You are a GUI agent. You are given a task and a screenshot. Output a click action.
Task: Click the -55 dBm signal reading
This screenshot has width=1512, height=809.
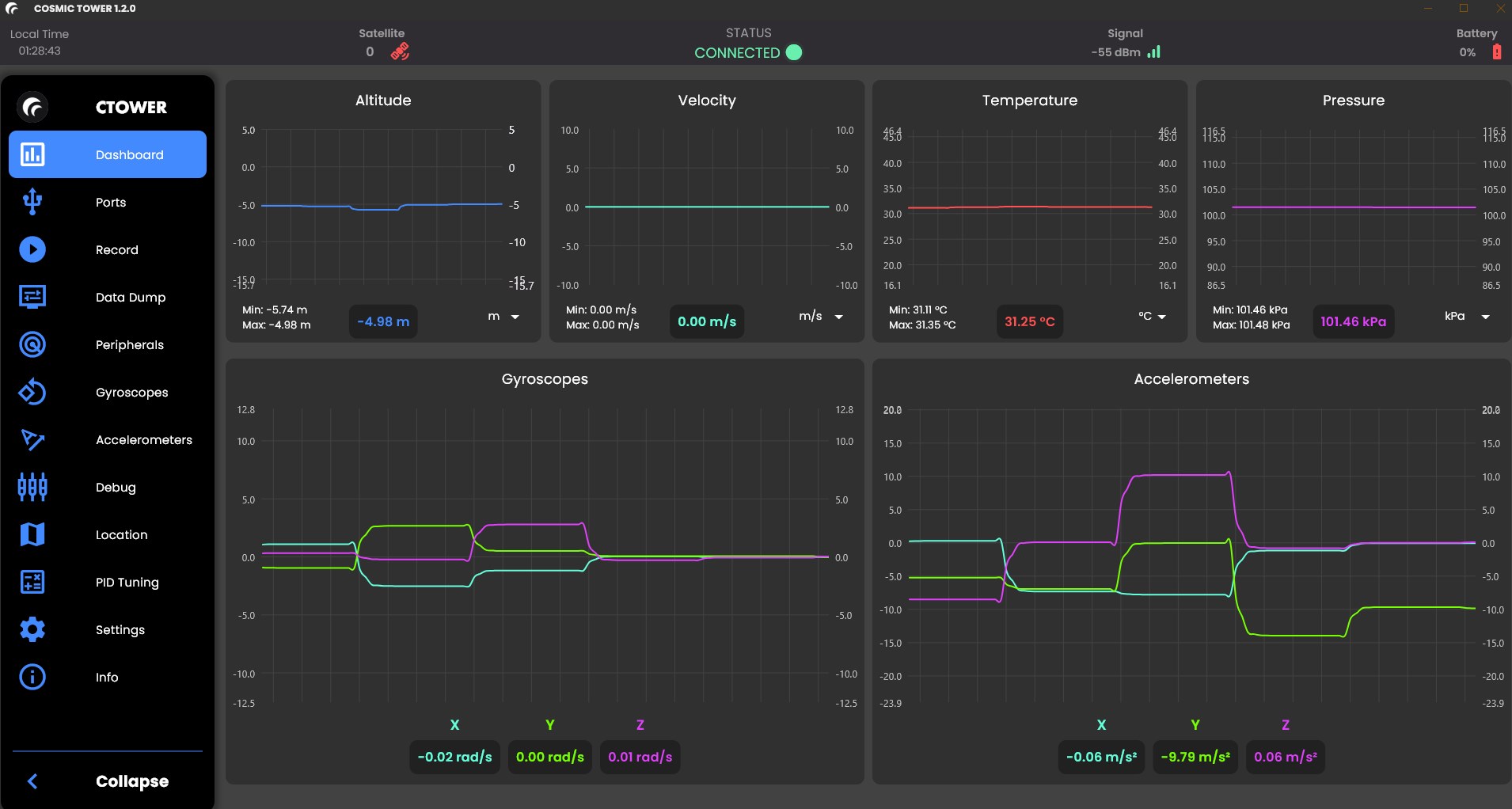click(x=1115, y=52)
